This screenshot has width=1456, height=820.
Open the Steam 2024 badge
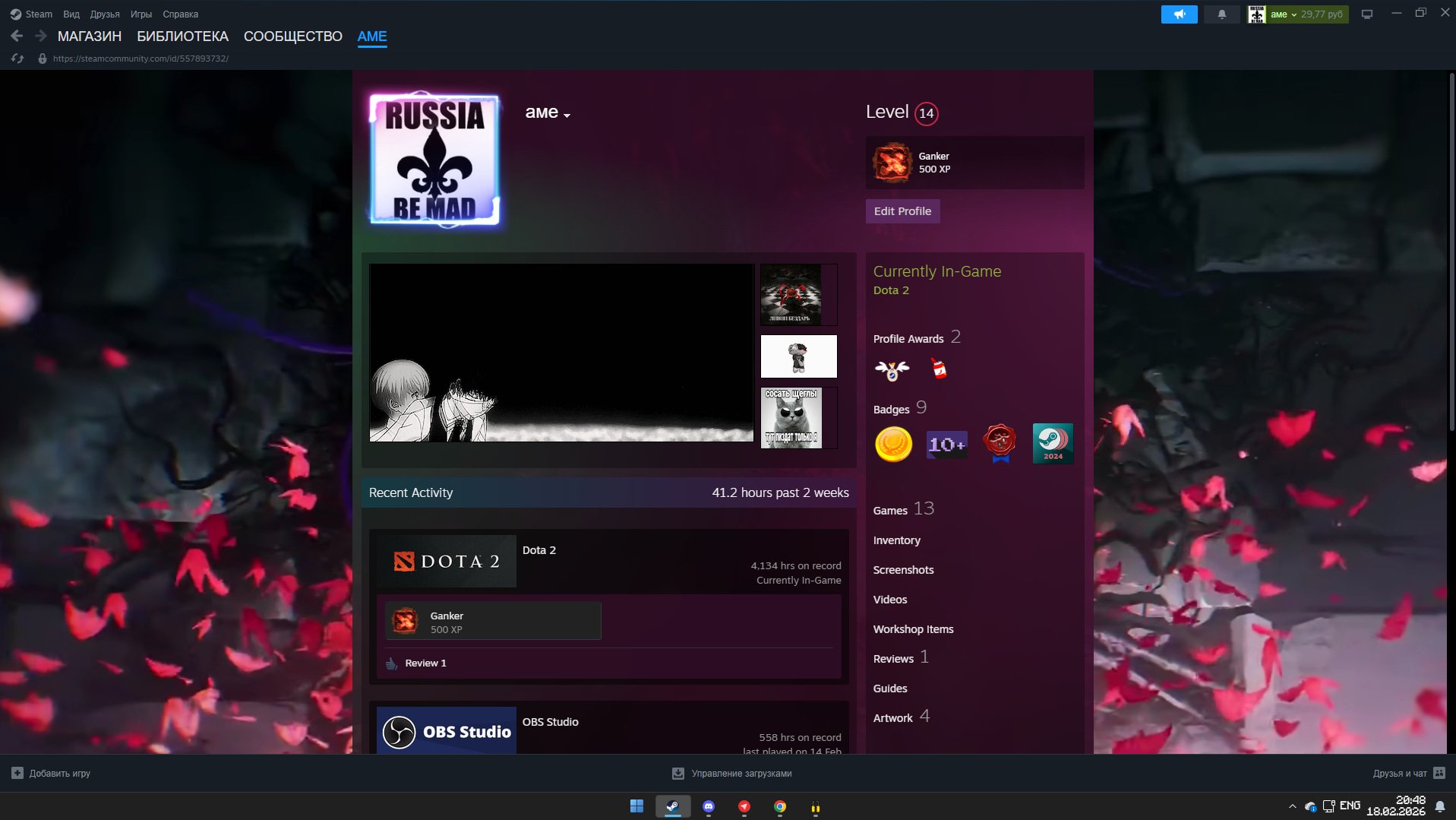pyautogui.click(x=1053, y=444)
